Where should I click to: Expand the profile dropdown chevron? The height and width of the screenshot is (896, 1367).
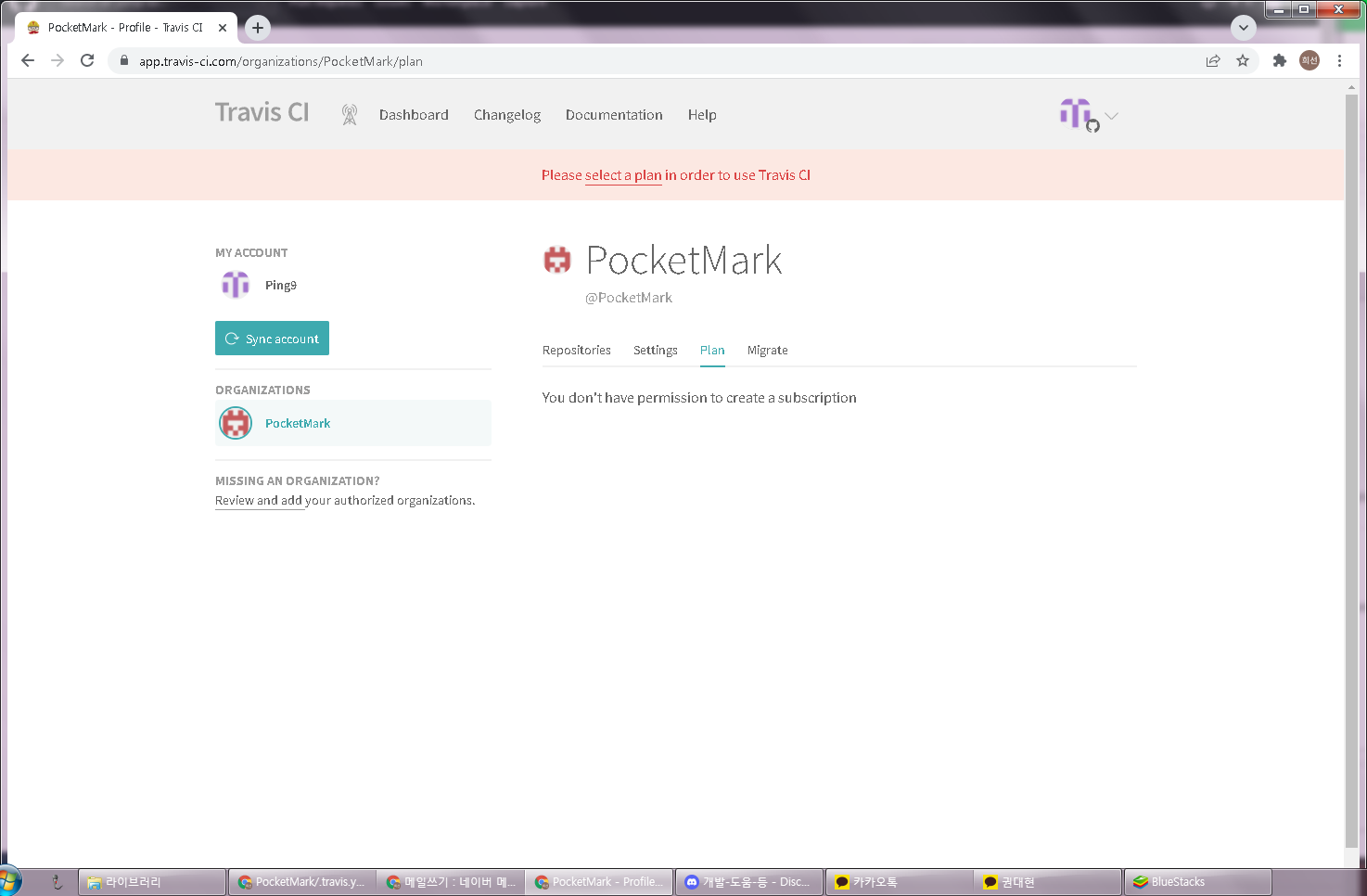click(1112, 116)
